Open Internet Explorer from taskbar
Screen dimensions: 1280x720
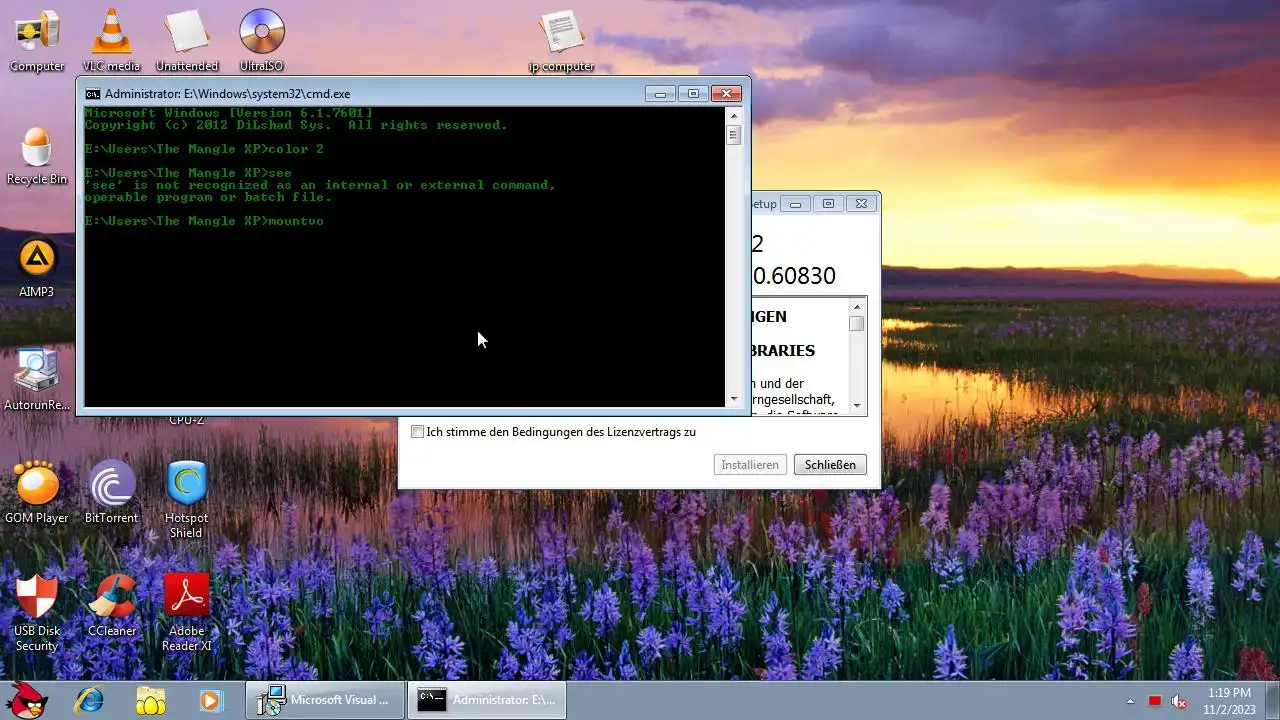click(89, 700)
